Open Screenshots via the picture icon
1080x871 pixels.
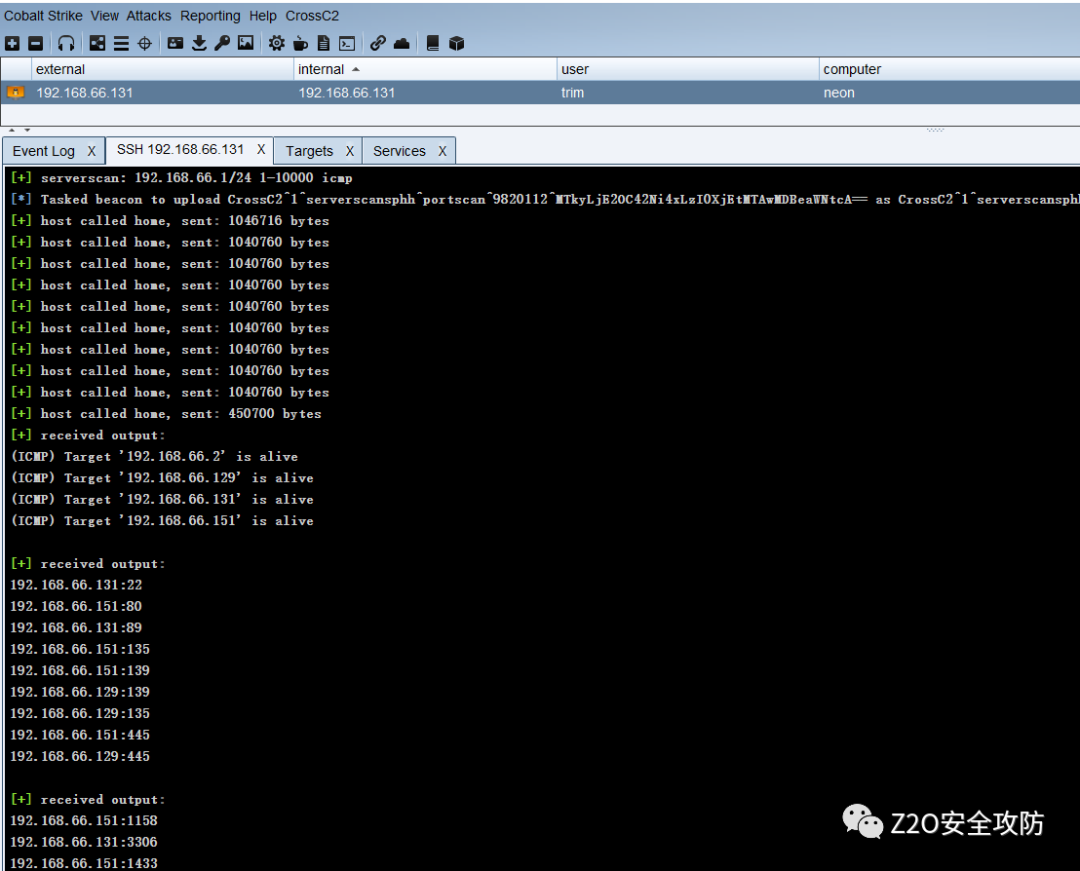click(x=245, y=43)
